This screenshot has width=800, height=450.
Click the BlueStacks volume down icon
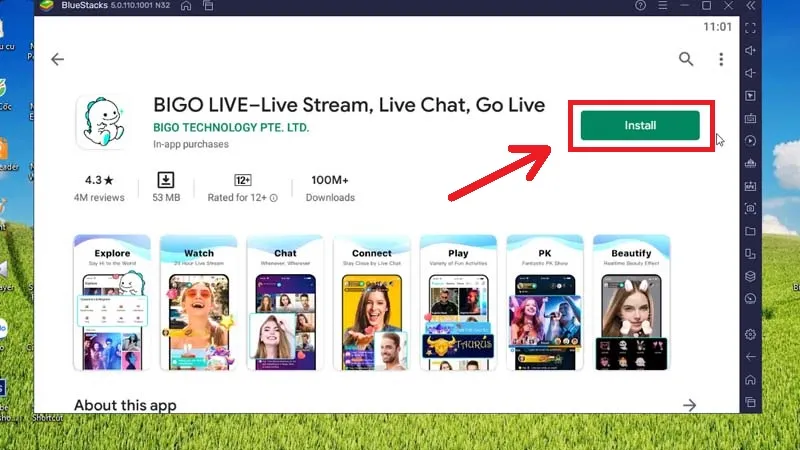click(x=750, y=73)
